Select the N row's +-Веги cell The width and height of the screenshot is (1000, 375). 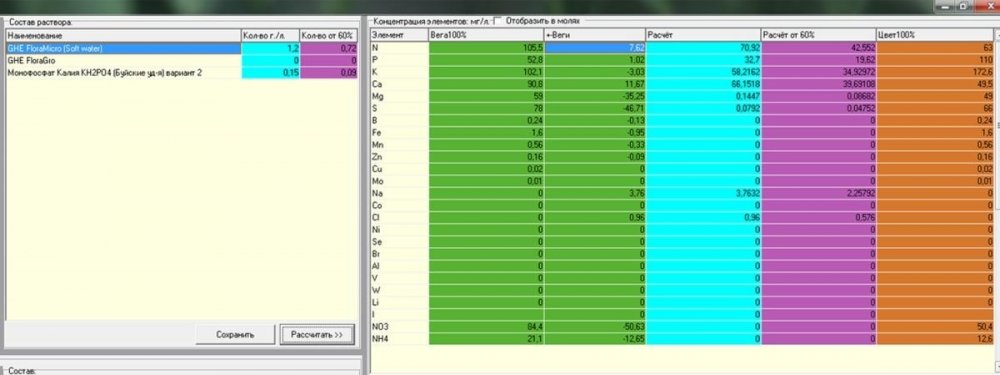[595, 47]
